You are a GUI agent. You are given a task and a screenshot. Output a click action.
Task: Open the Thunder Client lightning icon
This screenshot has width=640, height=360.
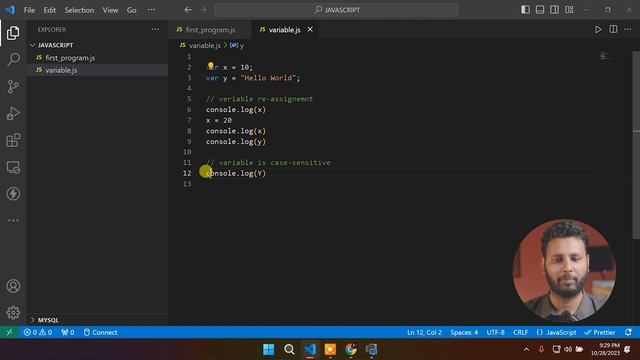click(13, 193)
